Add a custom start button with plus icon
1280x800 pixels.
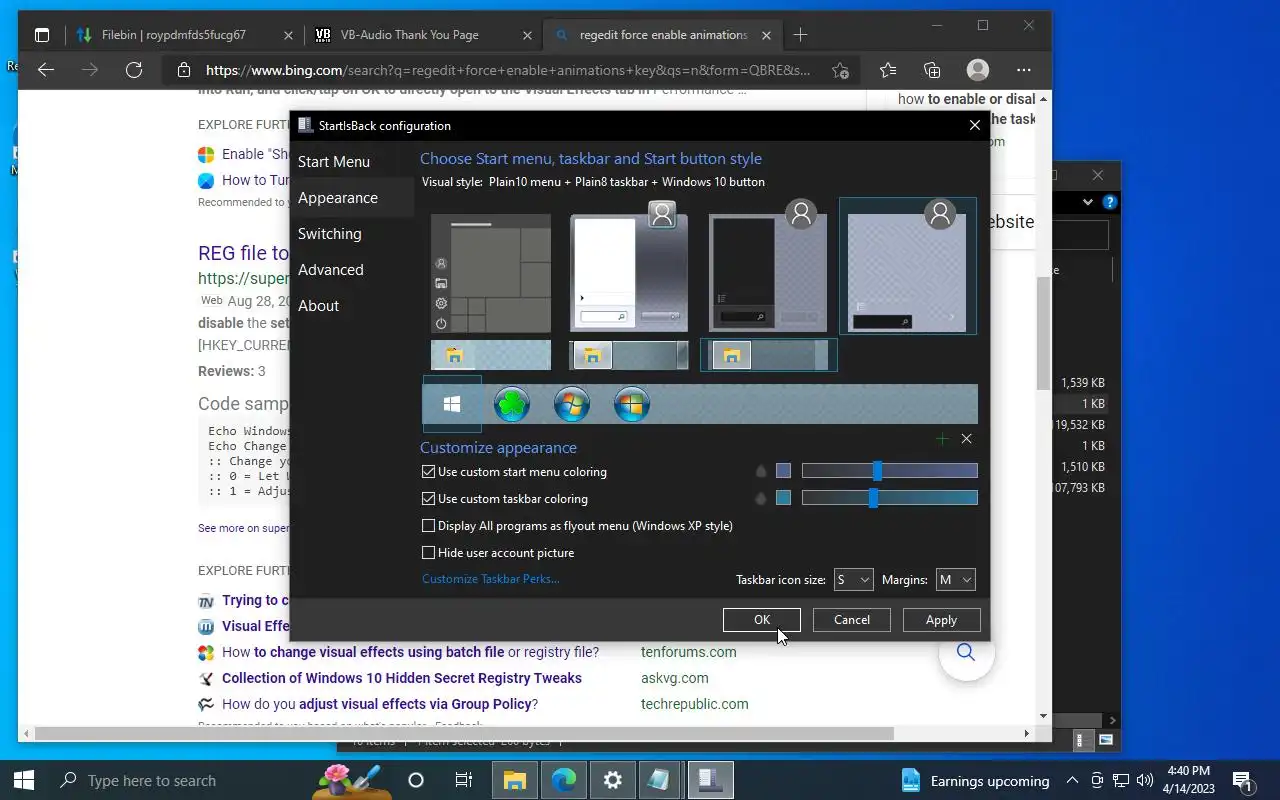(942, 439)
